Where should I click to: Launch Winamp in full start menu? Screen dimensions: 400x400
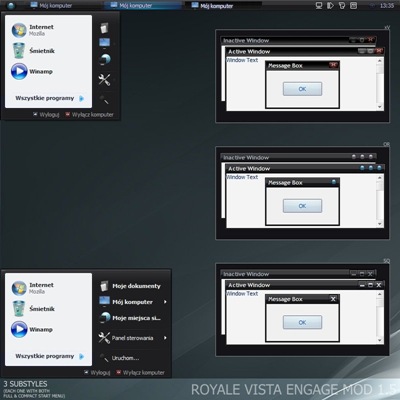click(x=48, y=329)
